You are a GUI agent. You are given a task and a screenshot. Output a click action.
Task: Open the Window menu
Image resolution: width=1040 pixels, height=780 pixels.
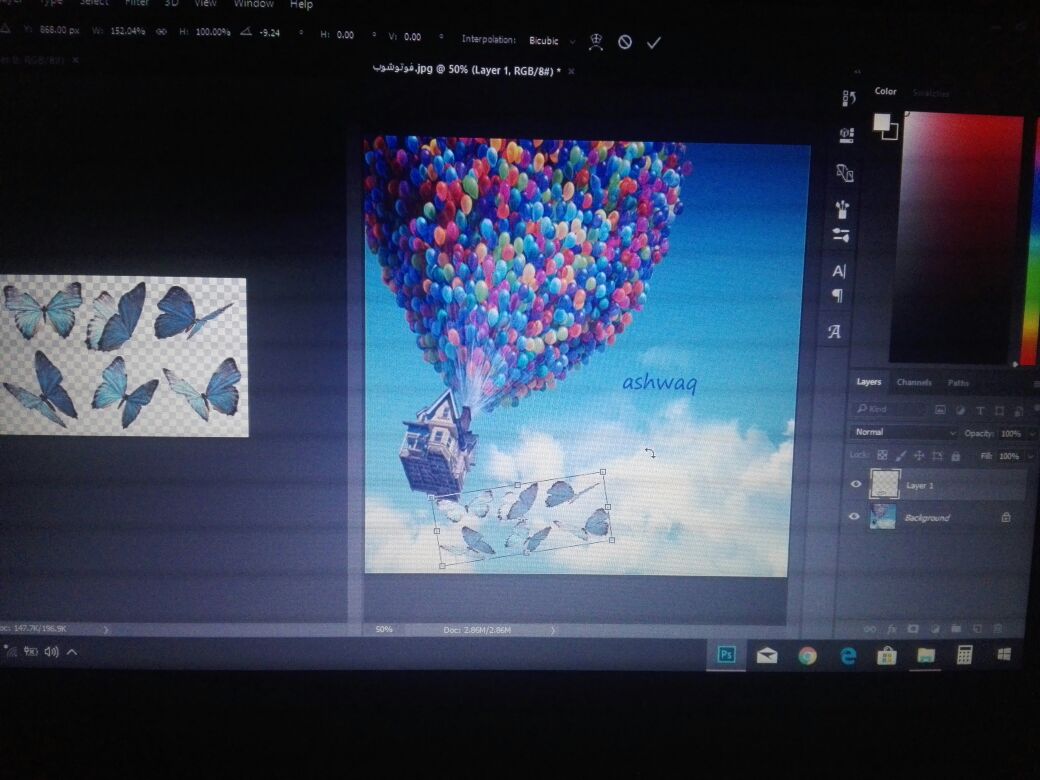click(x=253, y=4)
